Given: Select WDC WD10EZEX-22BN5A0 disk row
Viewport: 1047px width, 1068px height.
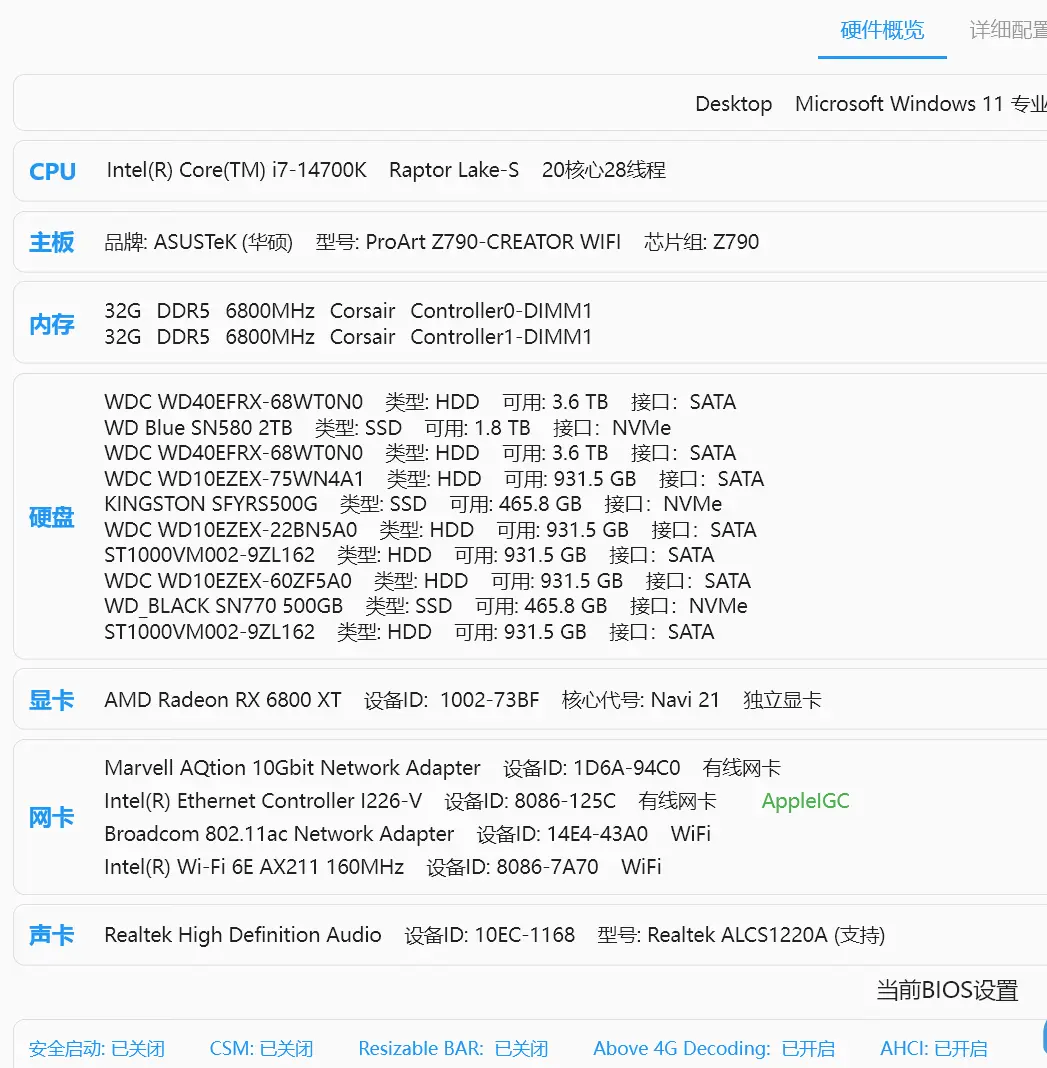Looking at the screenshot, I should pos(431,530).
